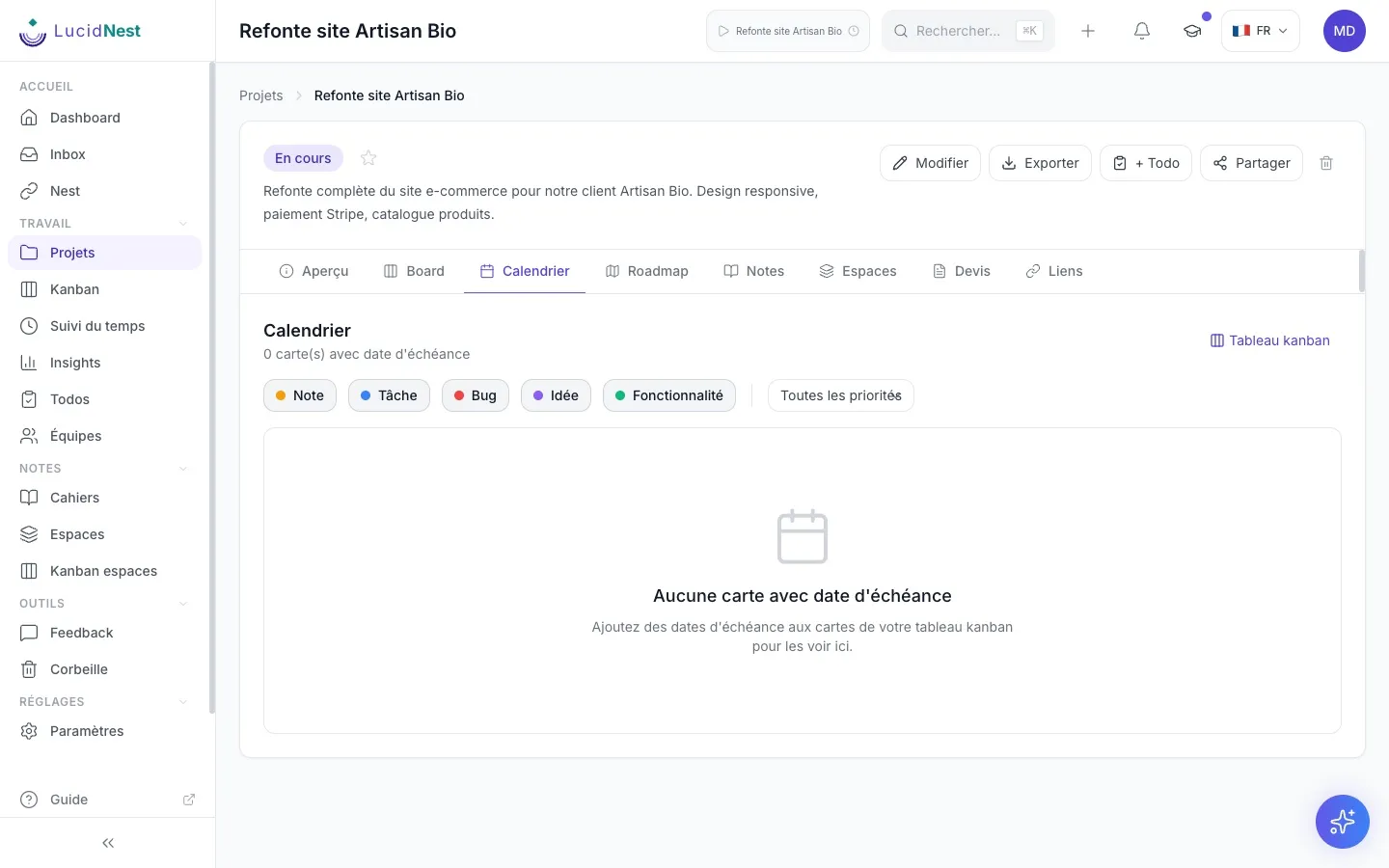Open Corbeille trash page

(104, 669)
